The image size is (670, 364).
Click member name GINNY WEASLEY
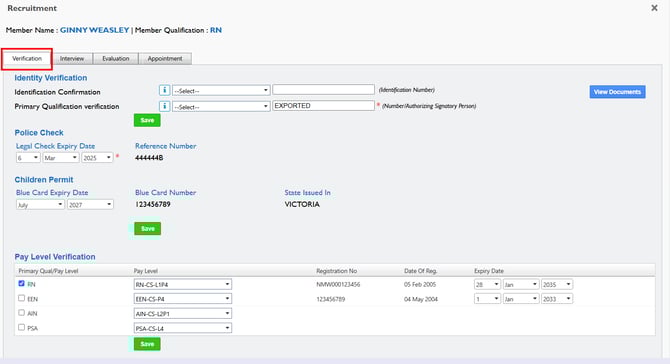click(x=94, y=30)
